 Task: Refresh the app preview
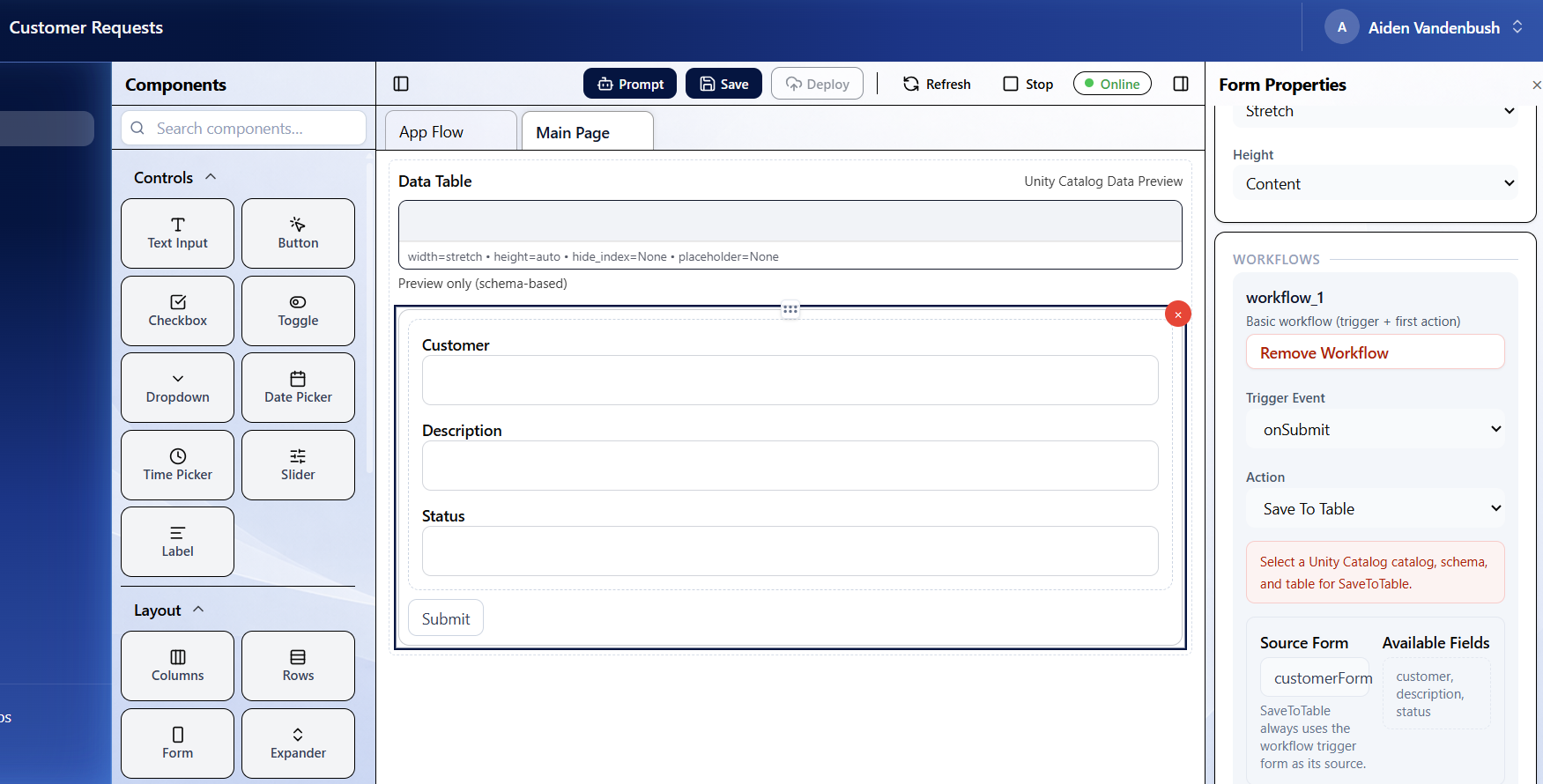[937, 84]
